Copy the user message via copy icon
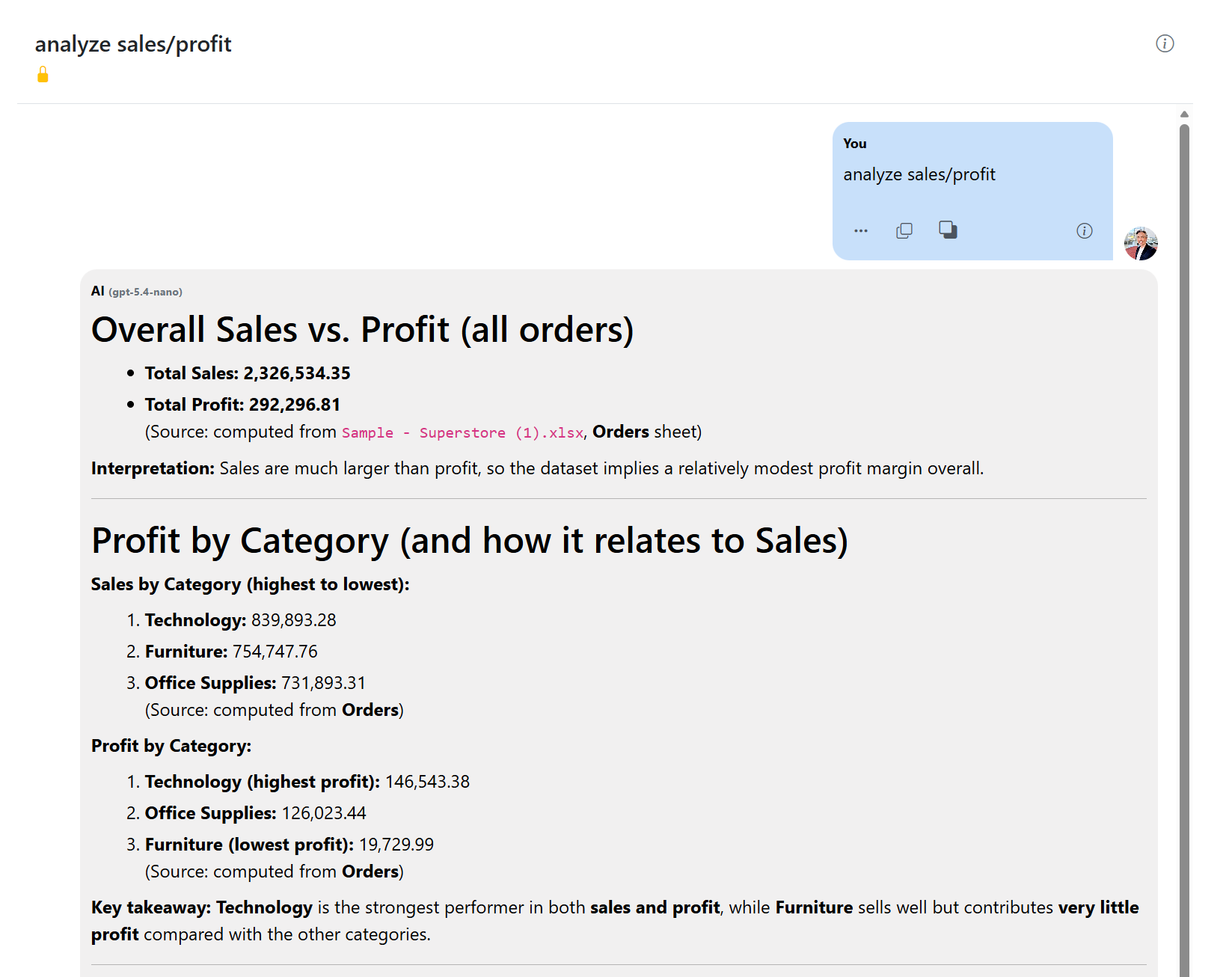Viewport: 1232px width, 977px height. pos(904,230)
